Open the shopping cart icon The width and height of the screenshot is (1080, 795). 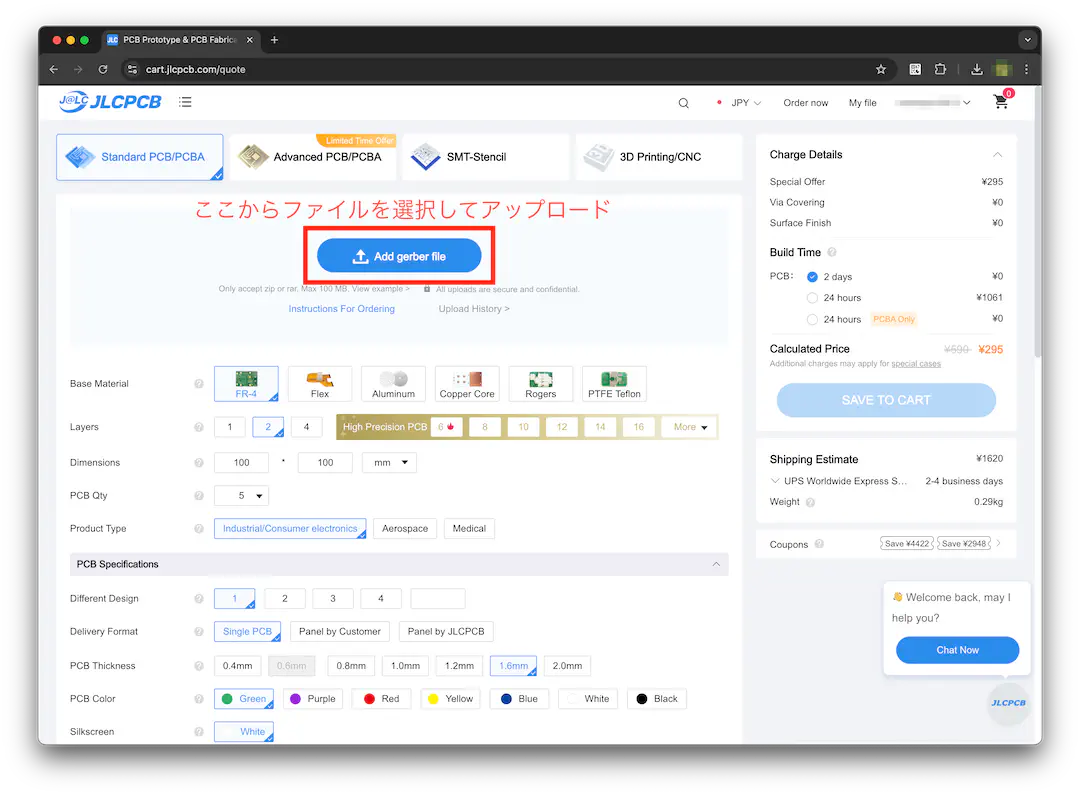(x=1001, y=102)
